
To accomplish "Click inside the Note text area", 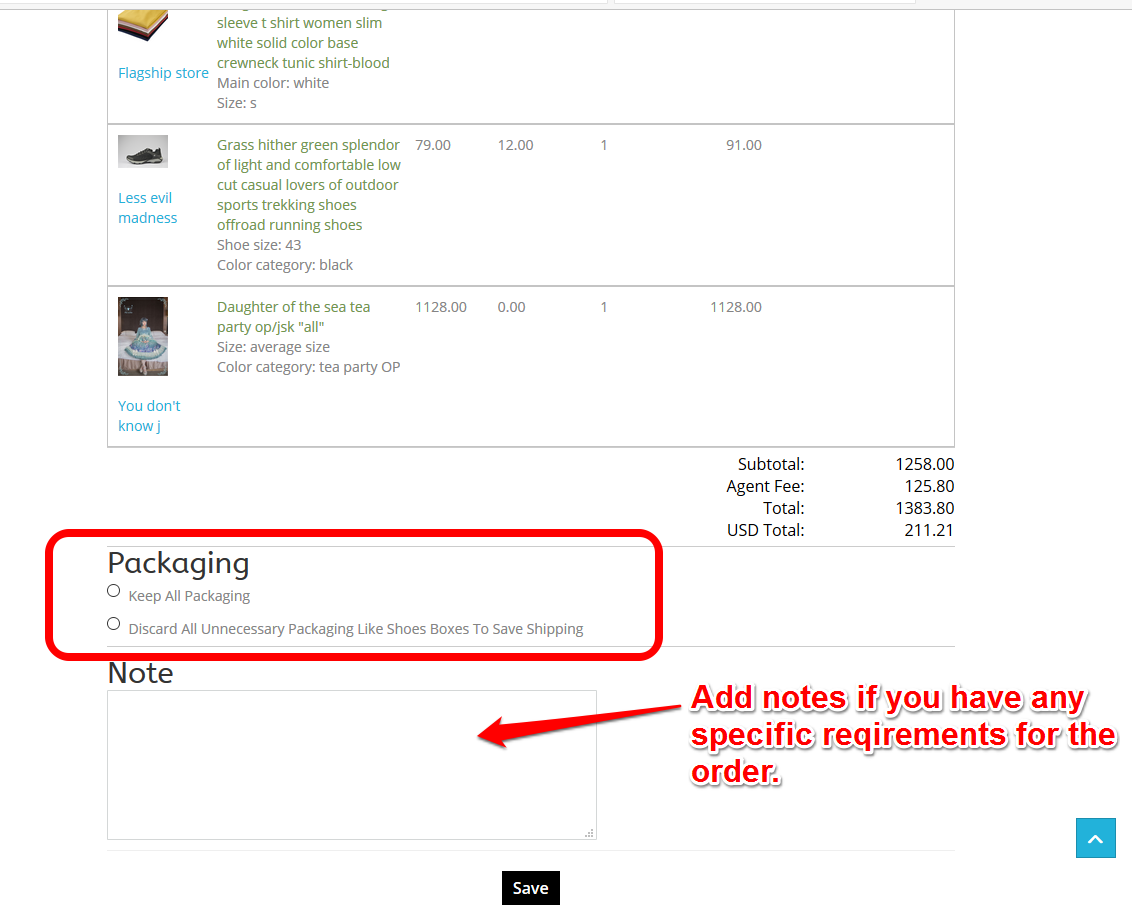I will tap(352, 765).
